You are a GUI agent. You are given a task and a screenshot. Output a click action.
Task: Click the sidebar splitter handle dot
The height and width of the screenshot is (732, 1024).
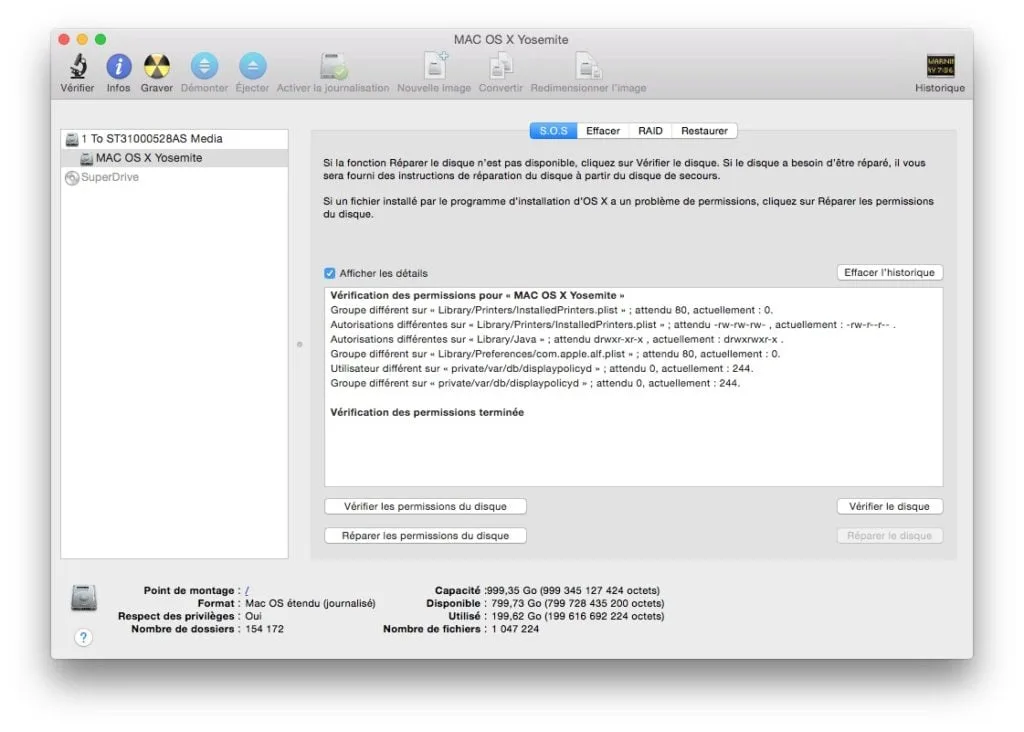pos(300,344)
